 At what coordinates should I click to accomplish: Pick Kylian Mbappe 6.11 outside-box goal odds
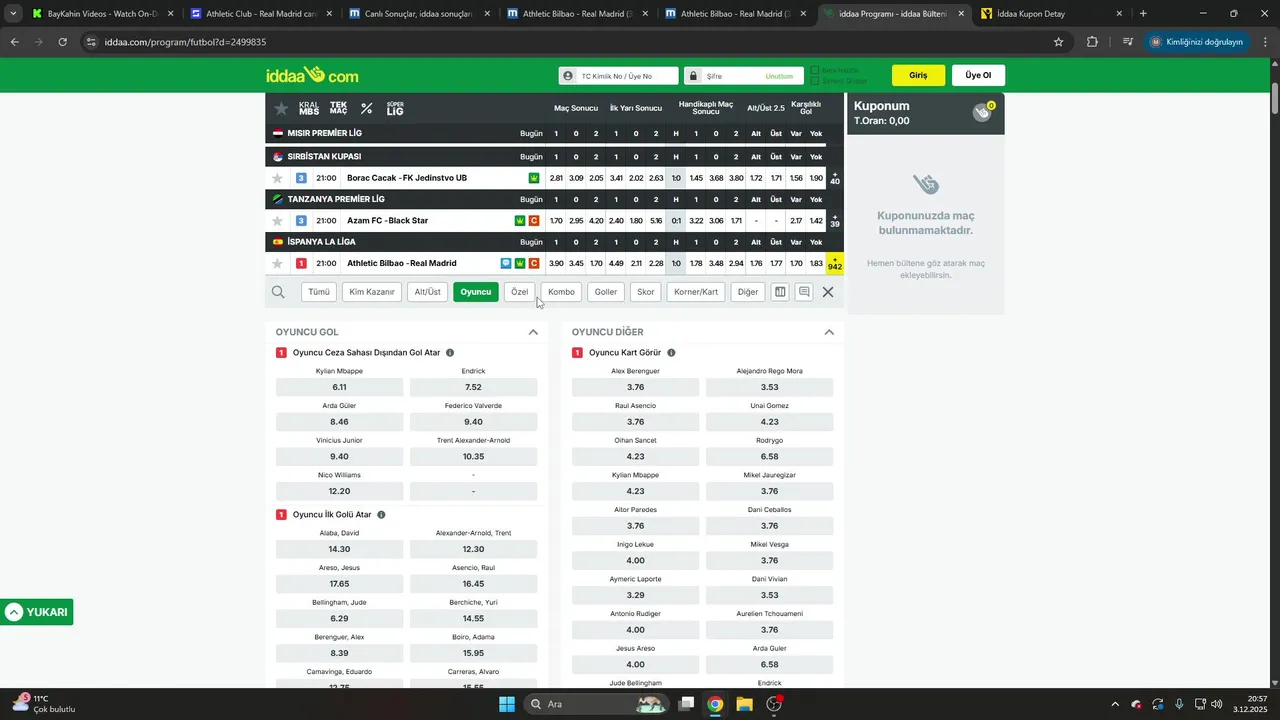[x=340, y=387]
